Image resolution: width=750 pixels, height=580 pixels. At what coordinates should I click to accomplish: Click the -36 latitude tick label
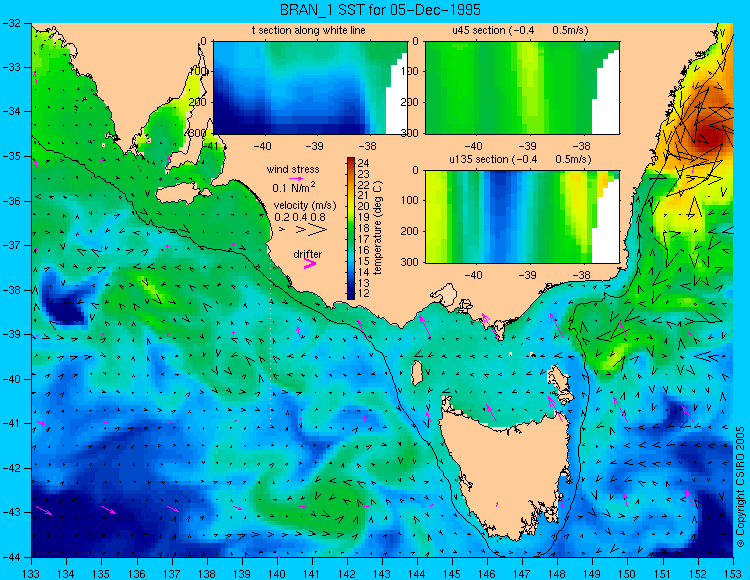point(11,201)
